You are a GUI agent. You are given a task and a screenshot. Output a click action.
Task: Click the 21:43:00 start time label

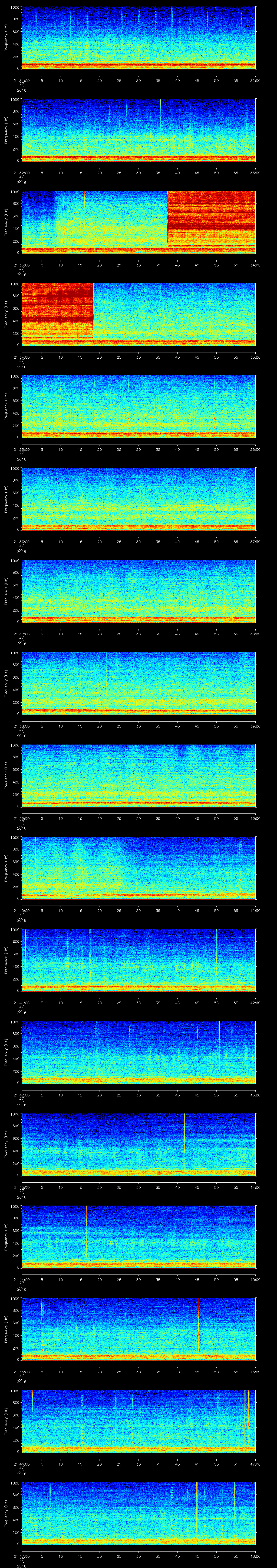21,1187
